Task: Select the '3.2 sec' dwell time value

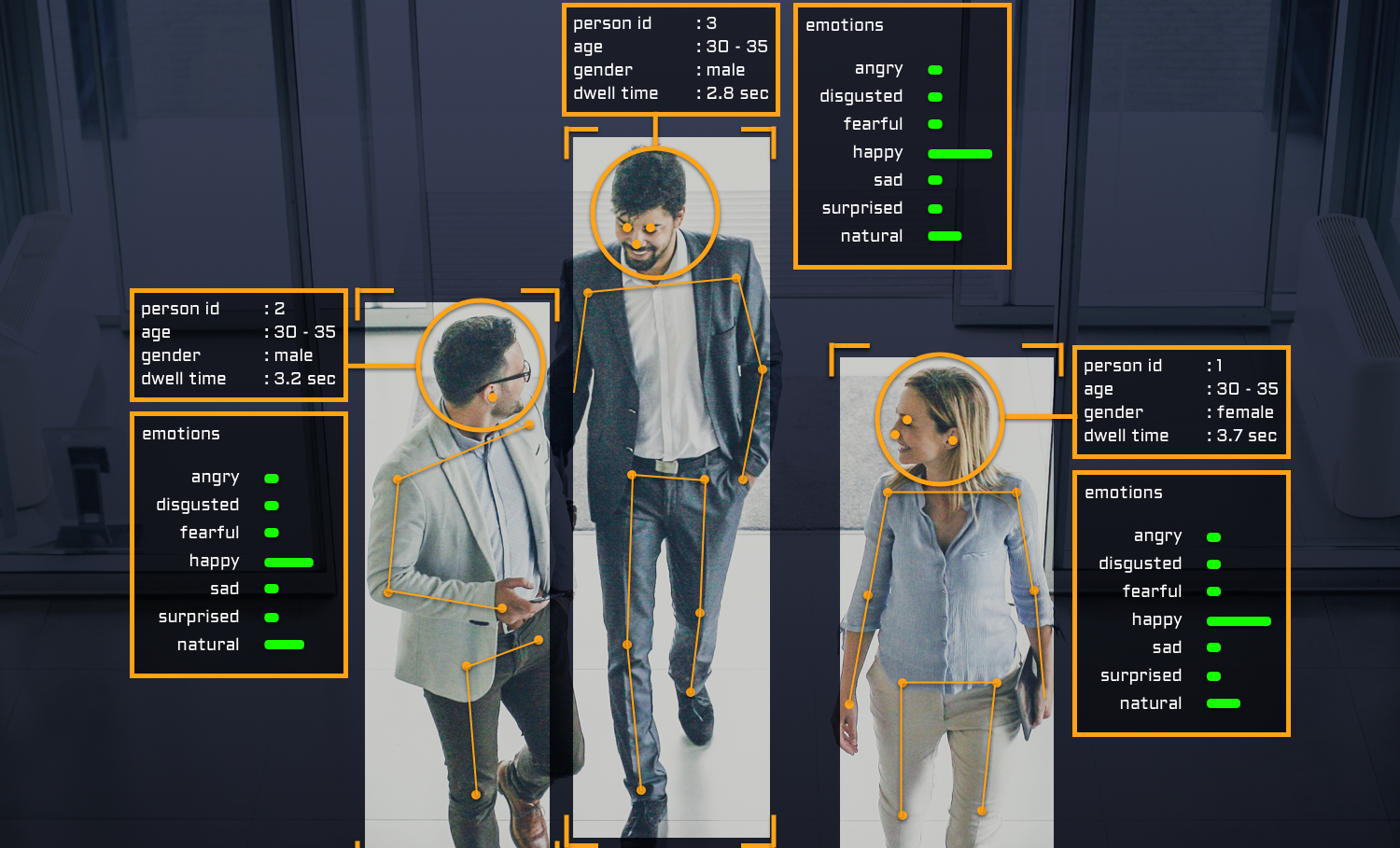Action: coord(304,379)
